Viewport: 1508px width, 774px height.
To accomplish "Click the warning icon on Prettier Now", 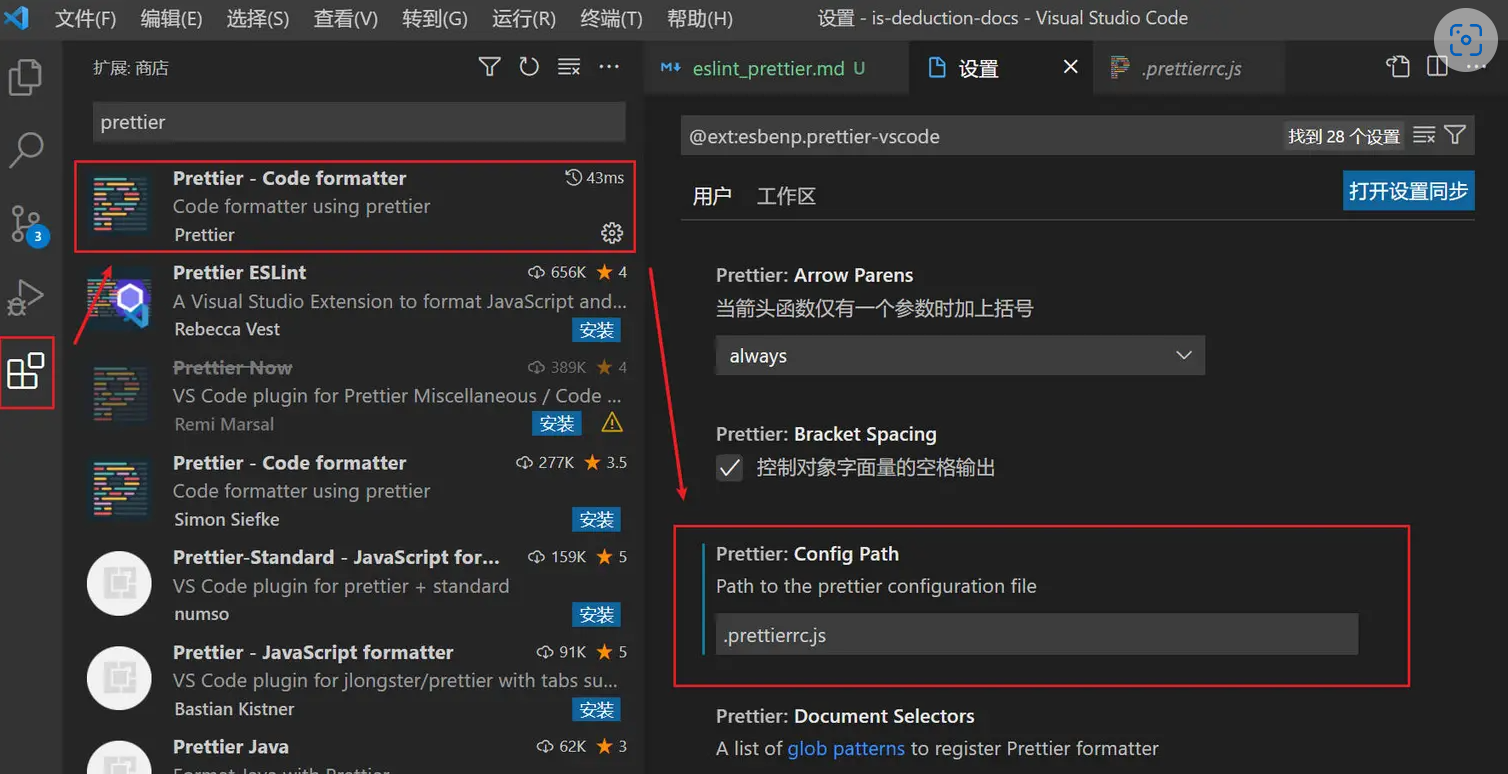I will pyautogui.click(x=612, y=423).
